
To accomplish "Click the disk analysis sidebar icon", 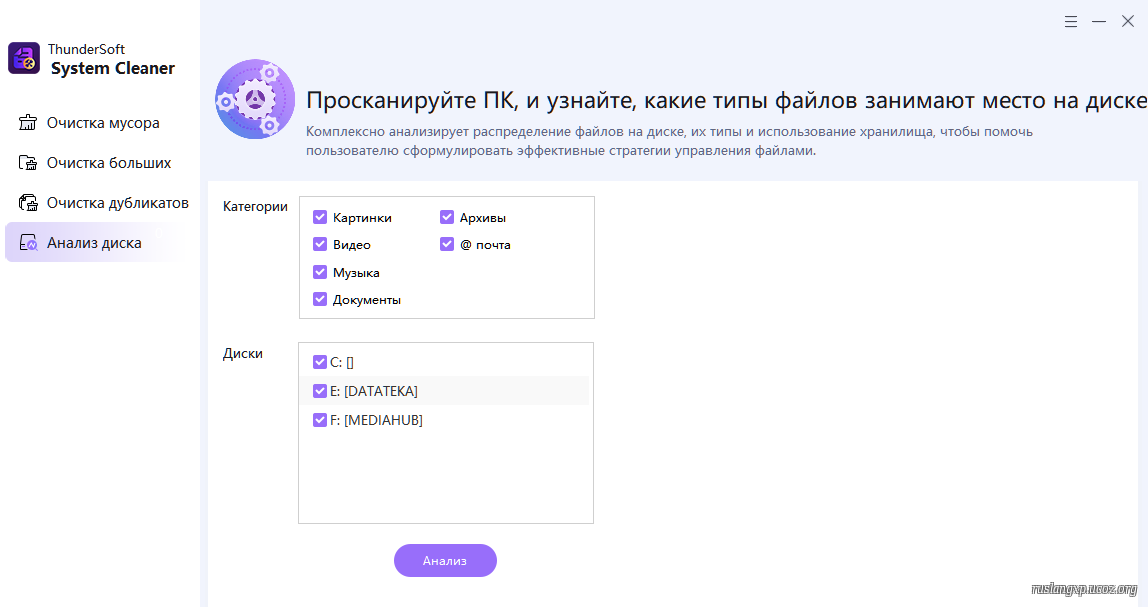I will point(28,243).
